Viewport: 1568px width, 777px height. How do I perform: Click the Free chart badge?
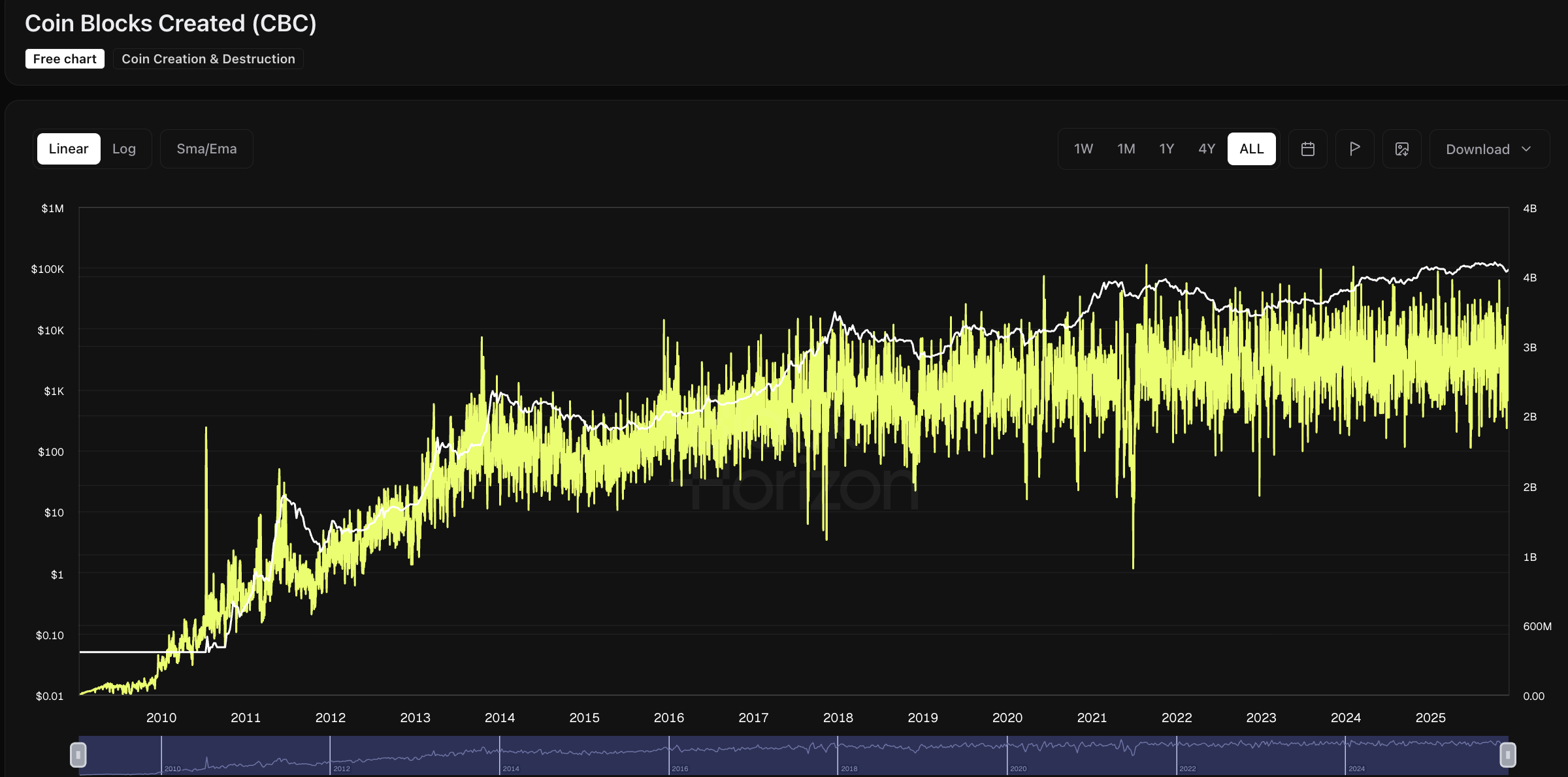[65, 59]
